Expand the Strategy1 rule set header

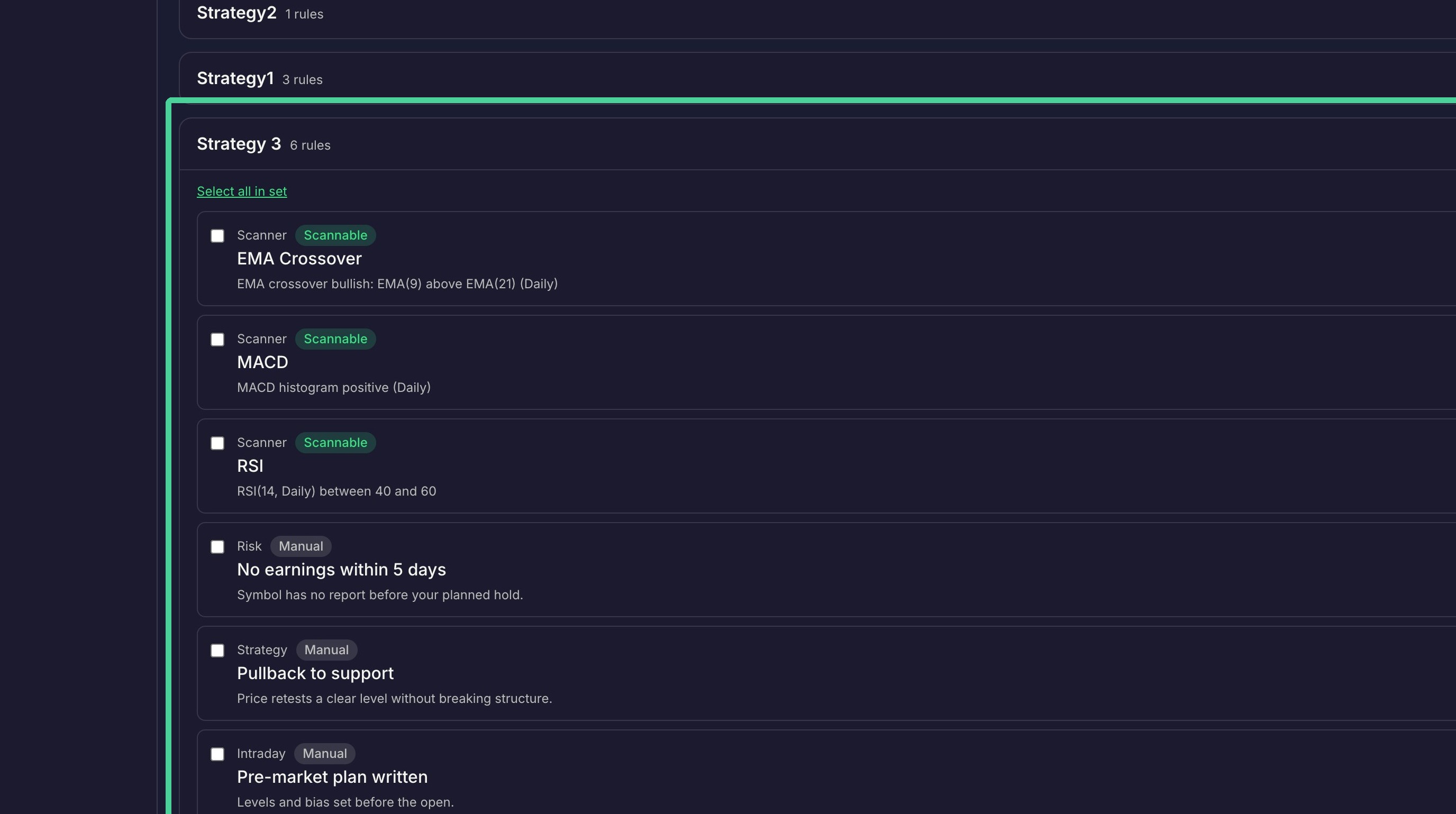[x=817, y=78]
